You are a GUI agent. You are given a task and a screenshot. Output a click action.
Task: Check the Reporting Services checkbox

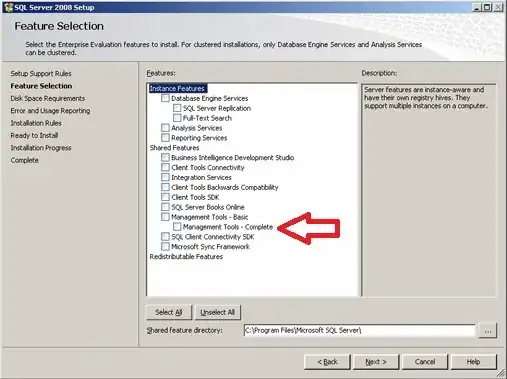click(x=165, y=138)
